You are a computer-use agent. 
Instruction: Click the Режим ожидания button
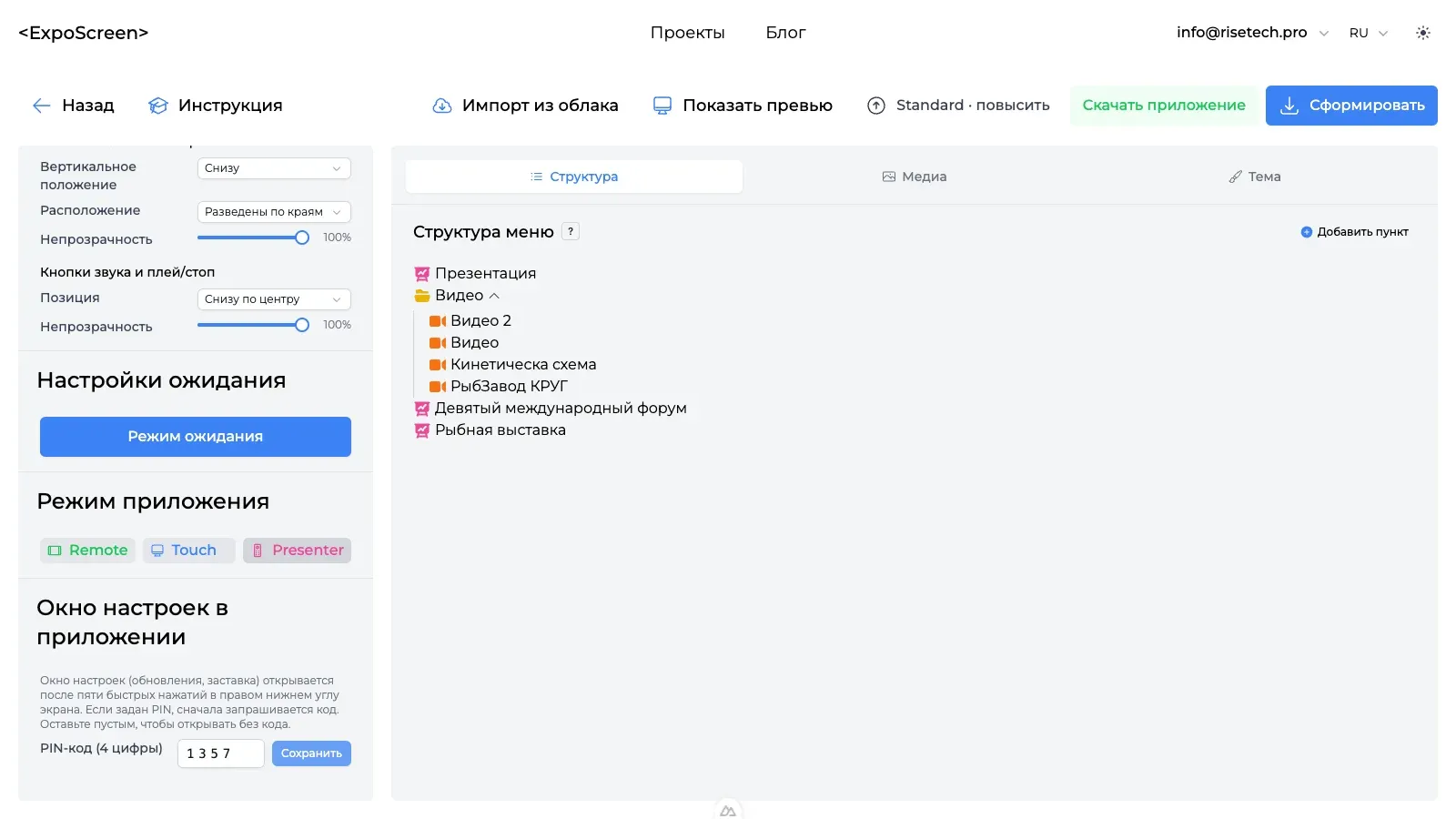196,437
